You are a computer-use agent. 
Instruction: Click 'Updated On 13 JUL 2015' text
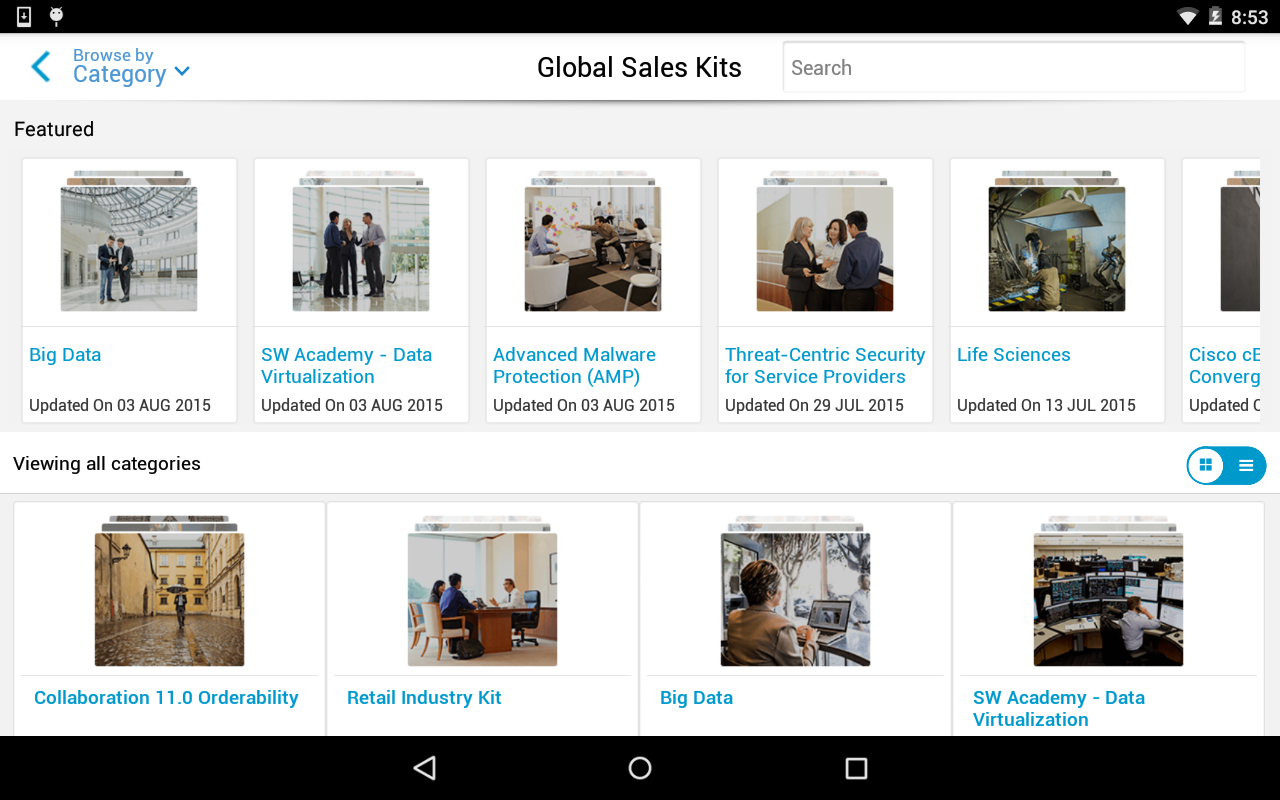click(1046, 405)
